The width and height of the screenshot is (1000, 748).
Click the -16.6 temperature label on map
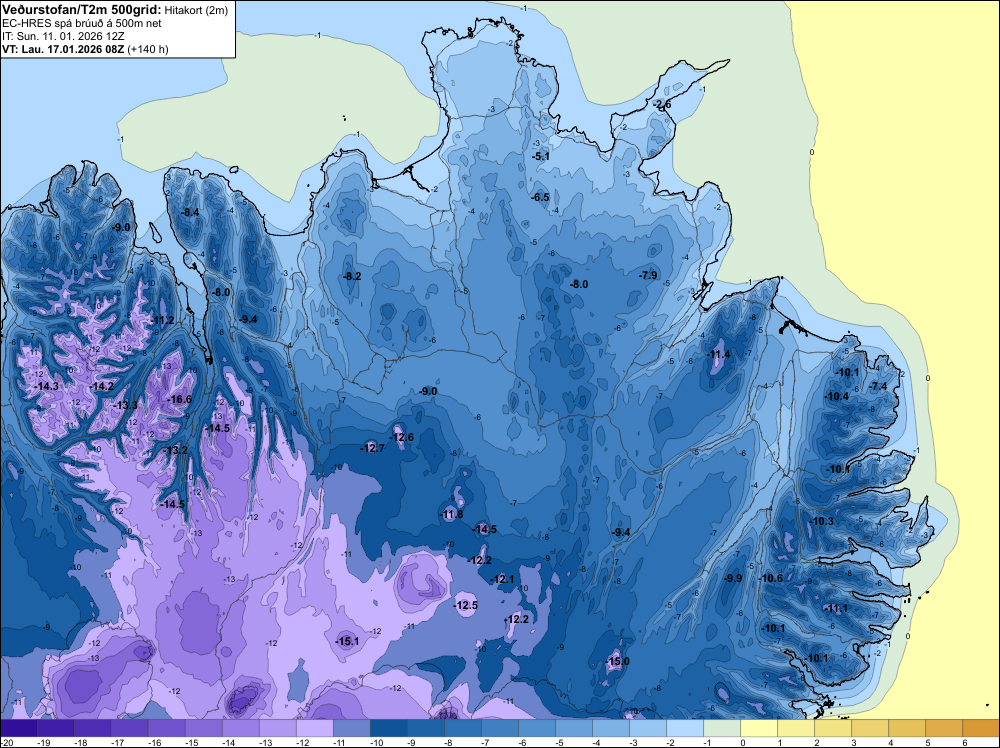(179, 400)
